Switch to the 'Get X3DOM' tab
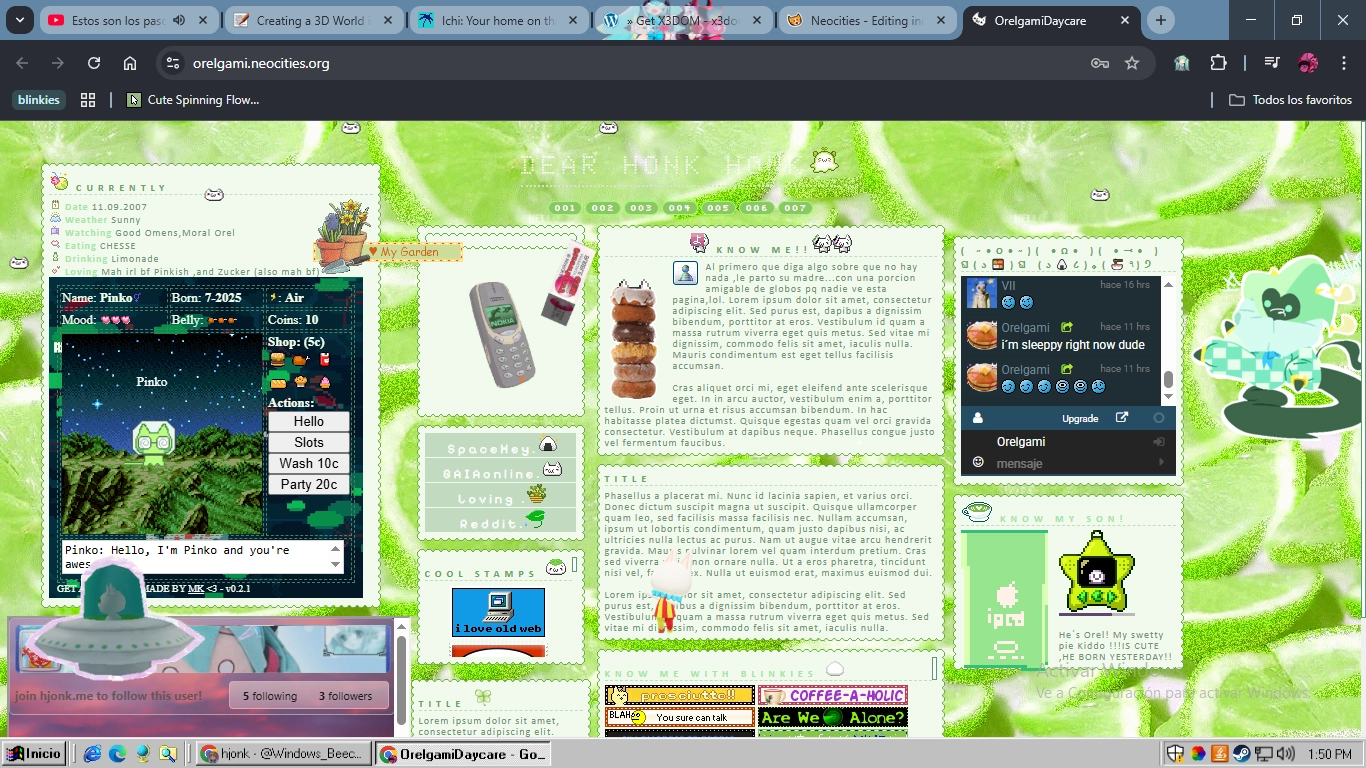Screen dimensions: 1366x768 685,20
